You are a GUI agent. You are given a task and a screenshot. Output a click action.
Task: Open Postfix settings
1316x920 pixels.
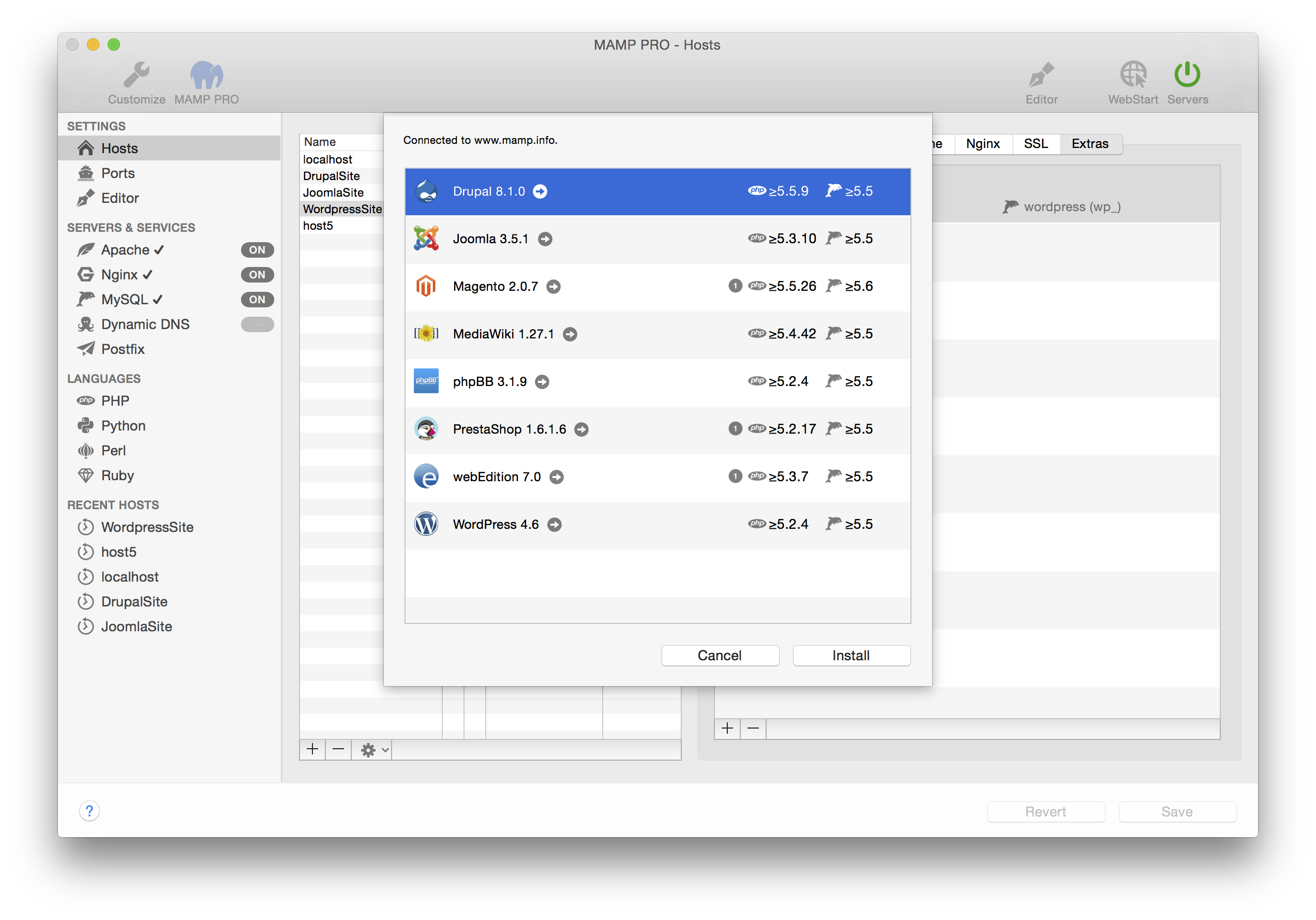click(x=123, y=349)
